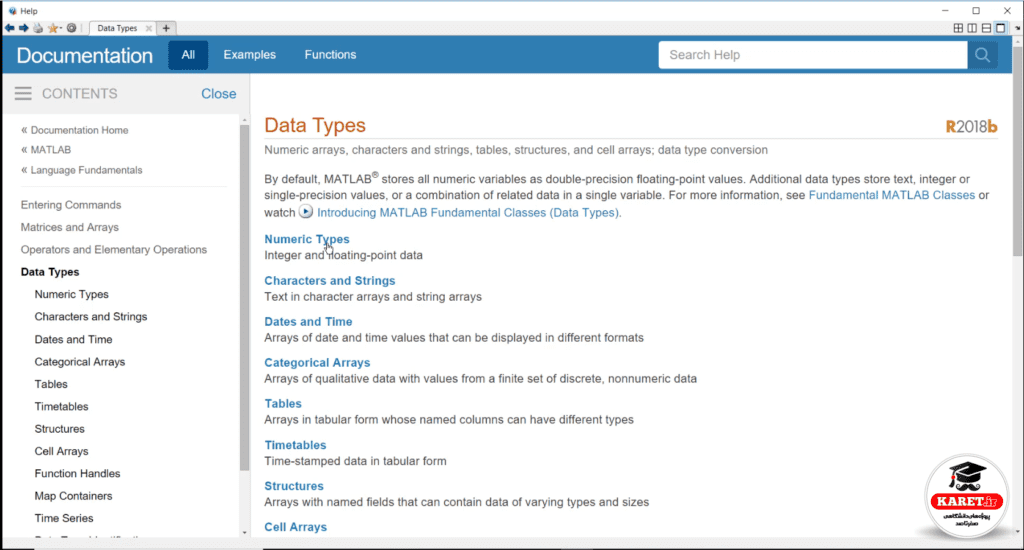This screenshot has height=550, width=1024.
Task: Select the bold Data Types contents entry
Action: [x=50, y=272]
